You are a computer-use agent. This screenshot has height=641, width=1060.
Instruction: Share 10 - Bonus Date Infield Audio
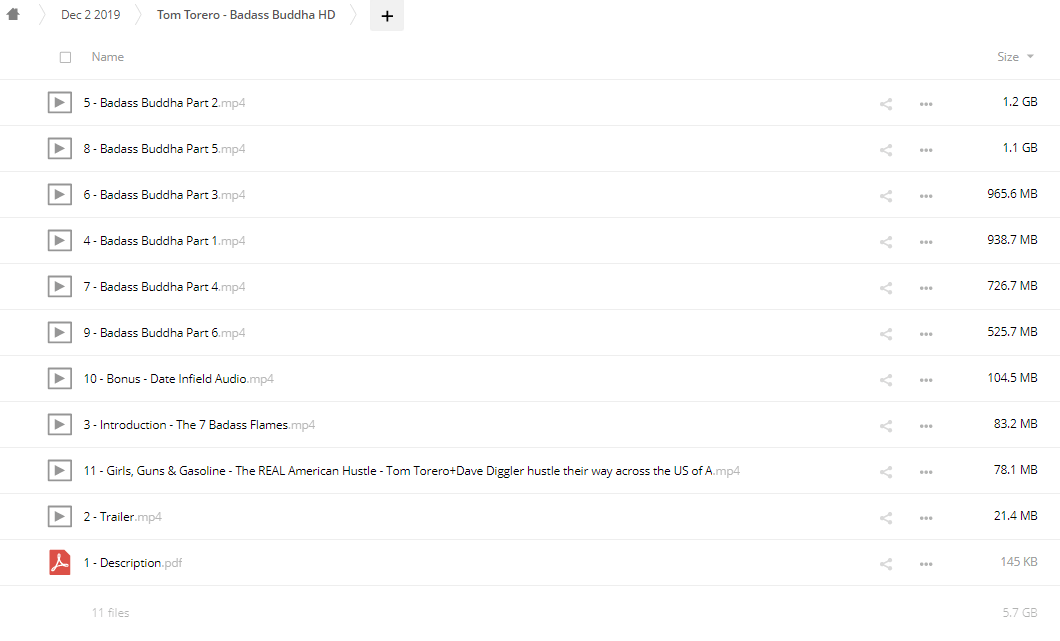click(886, 380)
